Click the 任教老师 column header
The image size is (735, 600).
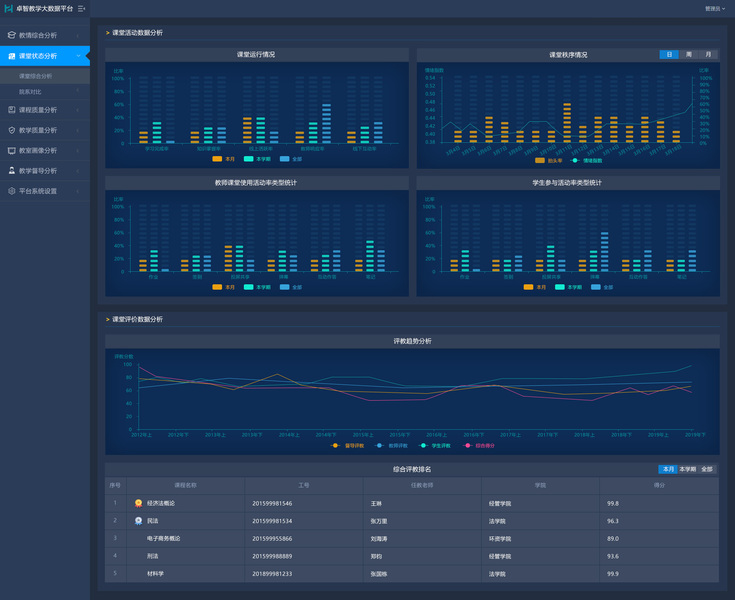[x=422, y=485]
